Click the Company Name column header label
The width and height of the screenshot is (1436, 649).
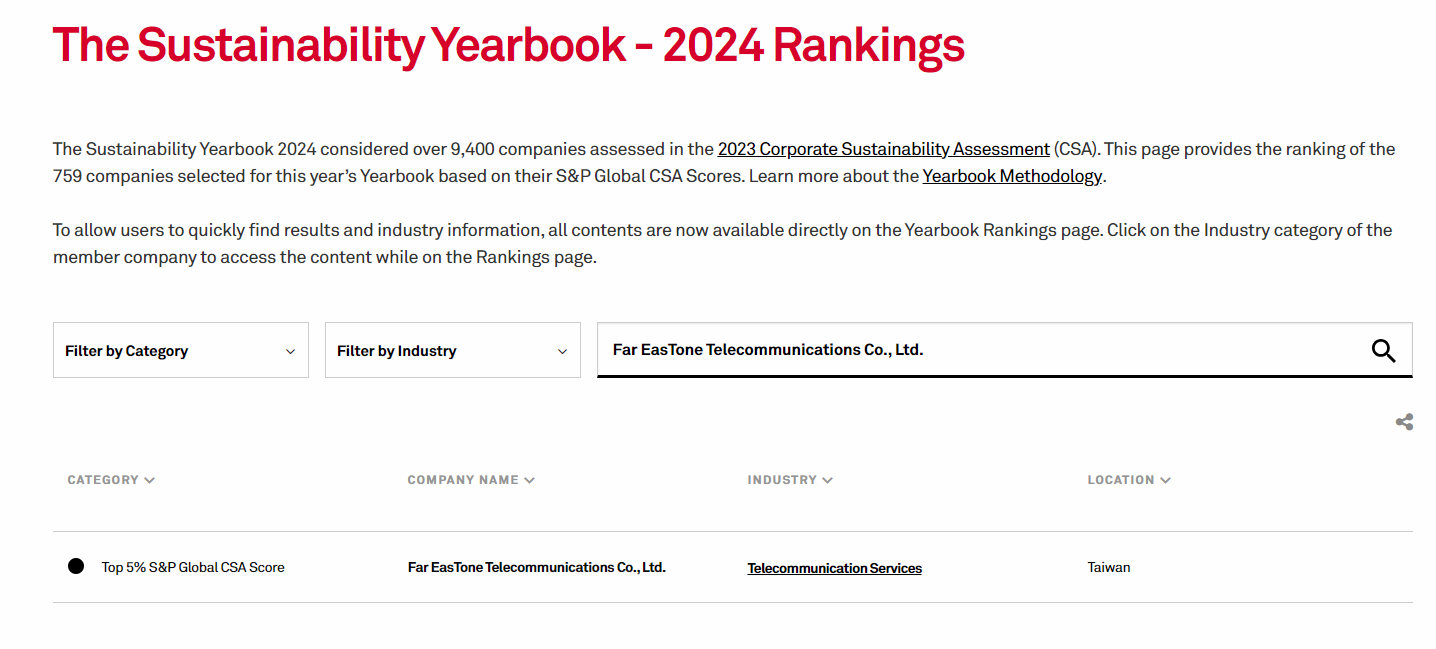pos(463,480)
